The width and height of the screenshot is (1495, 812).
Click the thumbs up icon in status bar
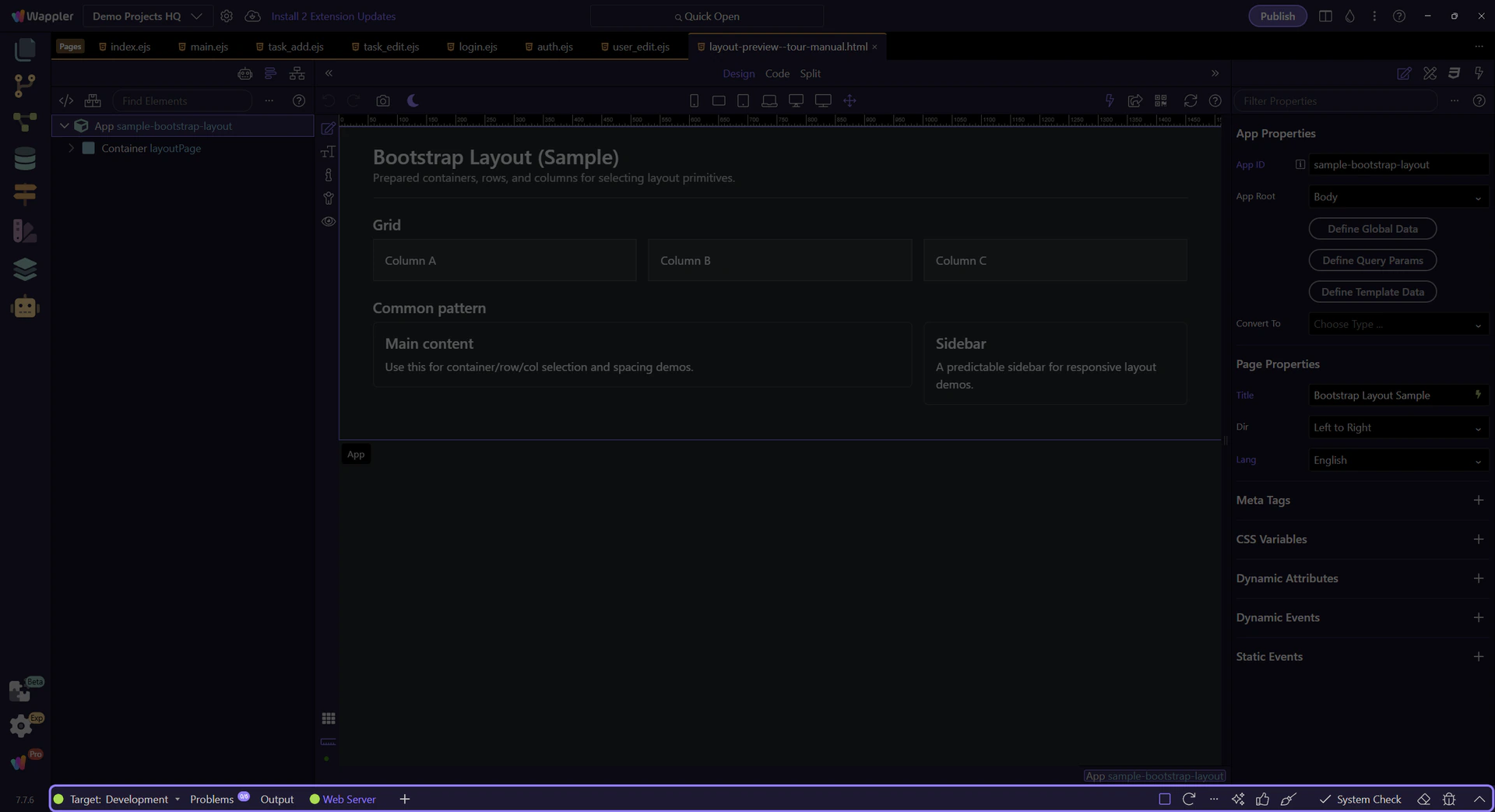pos(1262,800)
